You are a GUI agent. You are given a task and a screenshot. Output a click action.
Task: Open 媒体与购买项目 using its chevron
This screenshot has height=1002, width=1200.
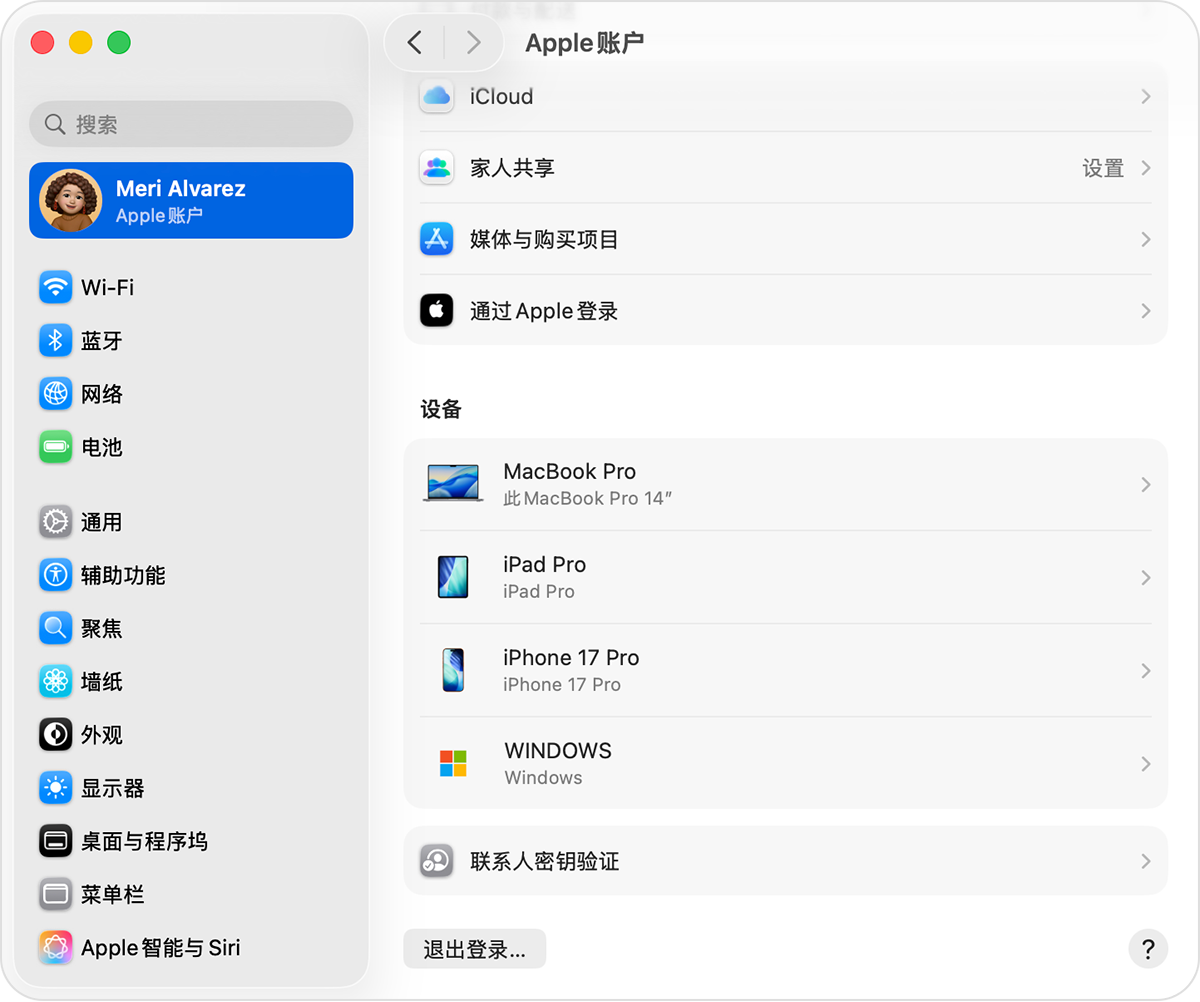point(1145,239)
